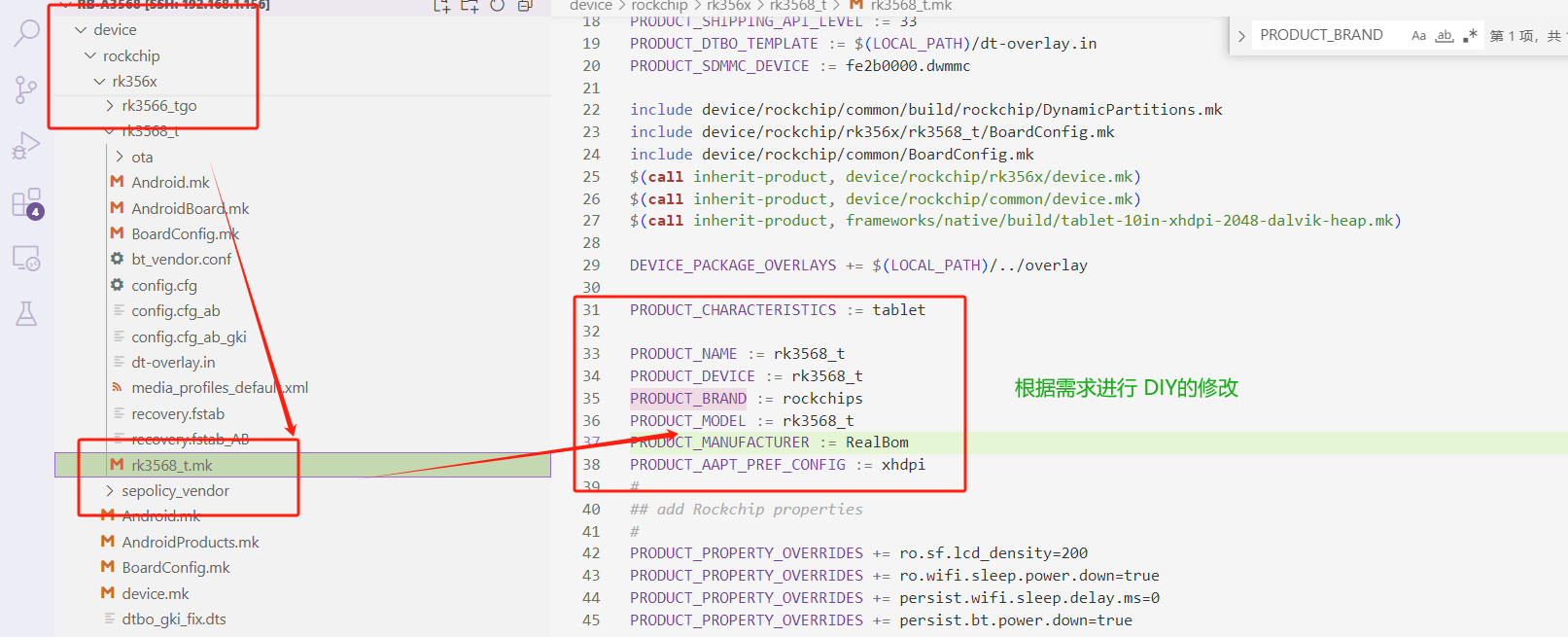Click the New File icon in explorer header
1568x637 pixels.
pos(441,6)
